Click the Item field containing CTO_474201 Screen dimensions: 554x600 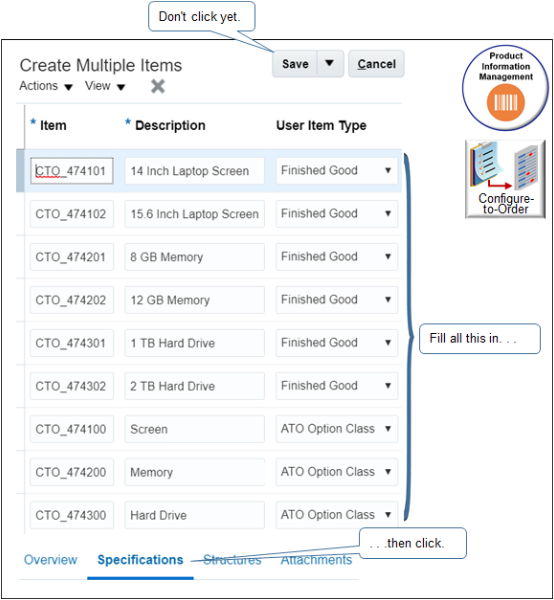tap(72, 257)
